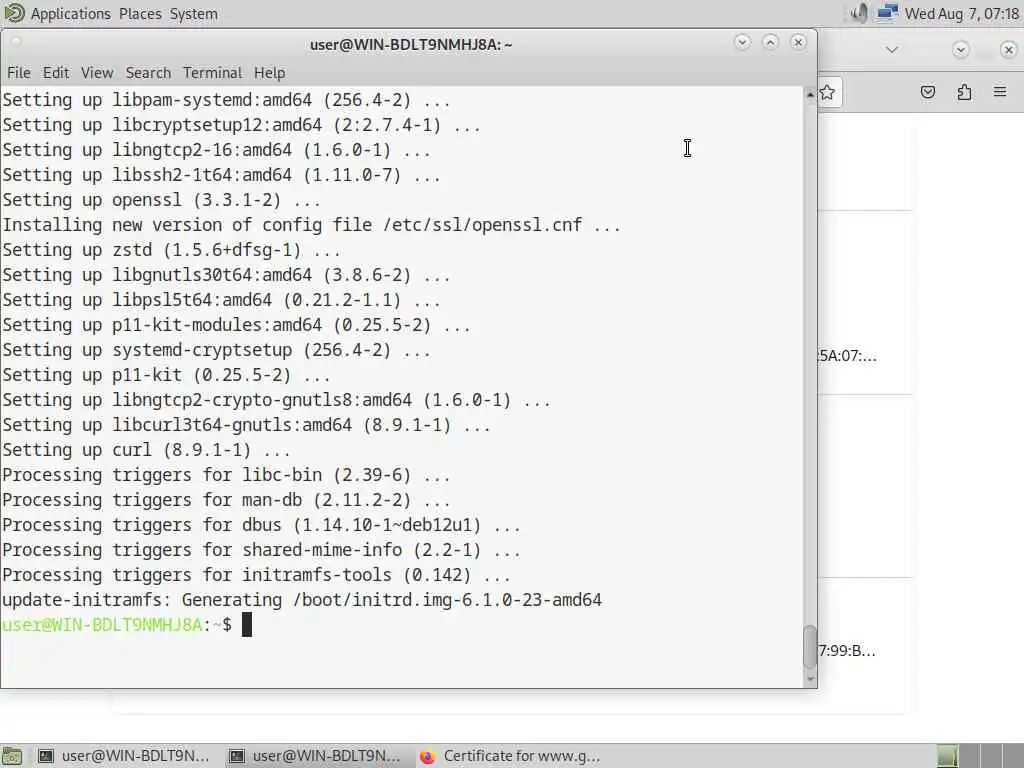Open Firefox extensions puzzle icon

(964, 92)
